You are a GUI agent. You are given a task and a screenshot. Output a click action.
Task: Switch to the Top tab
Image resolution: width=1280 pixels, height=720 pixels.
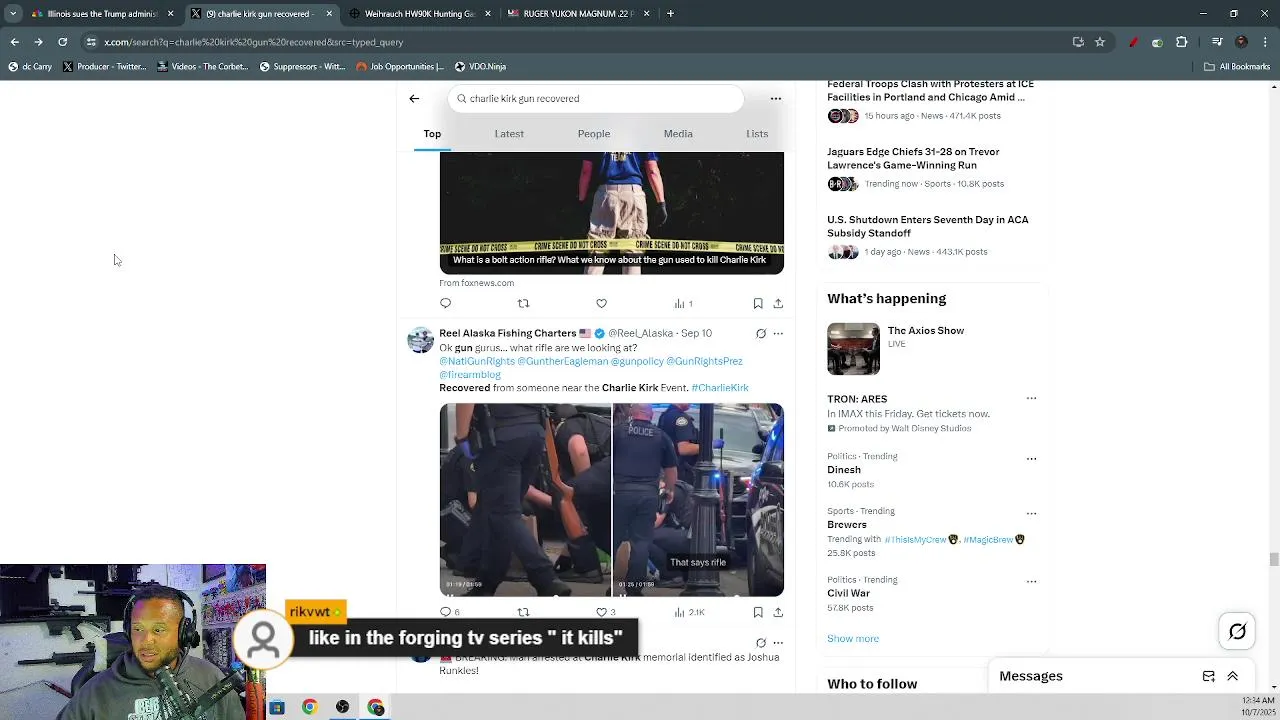point(432,134)
